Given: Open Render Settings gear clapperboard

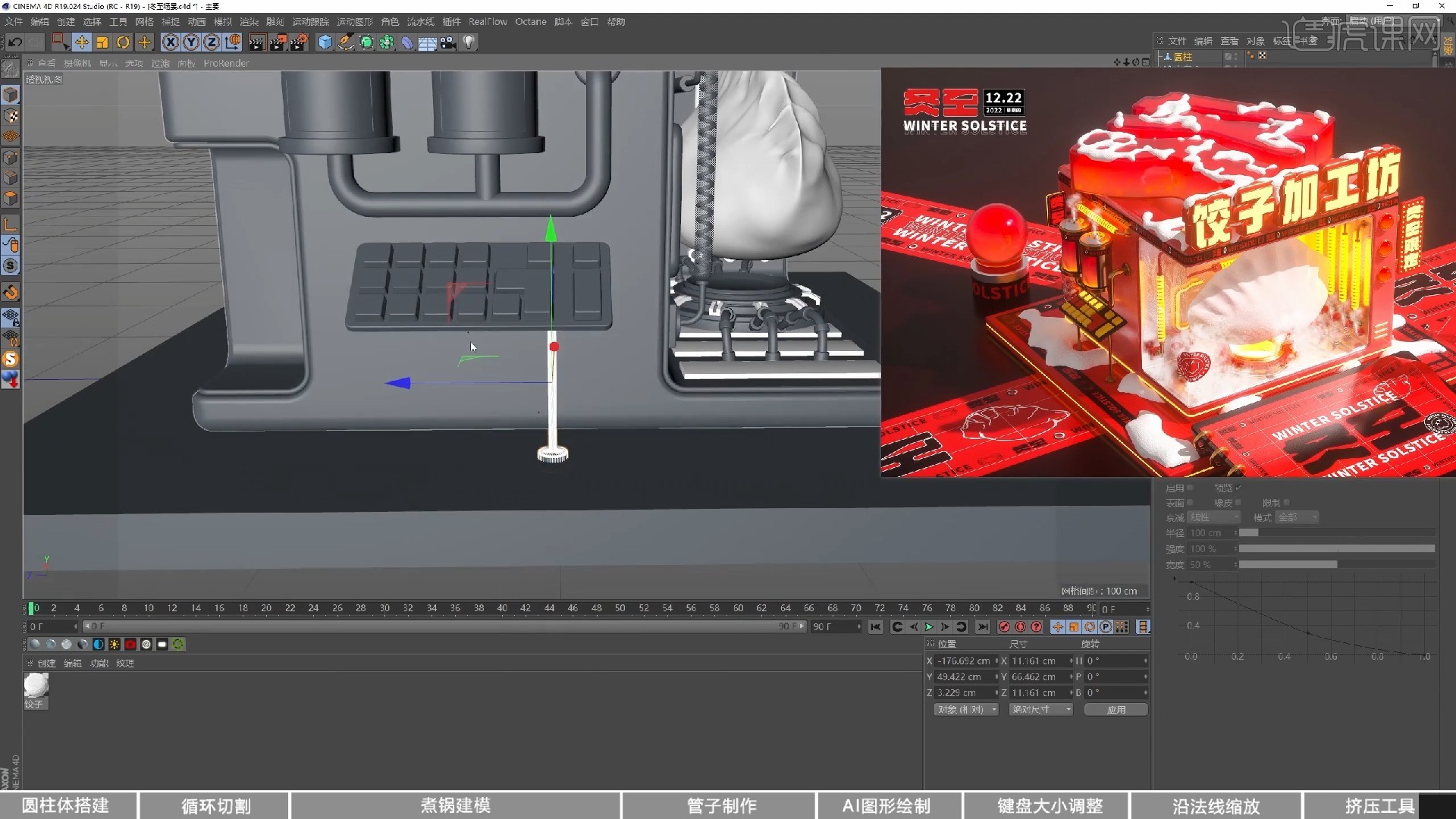Looking at the screenshot, I should click(300, 42).
